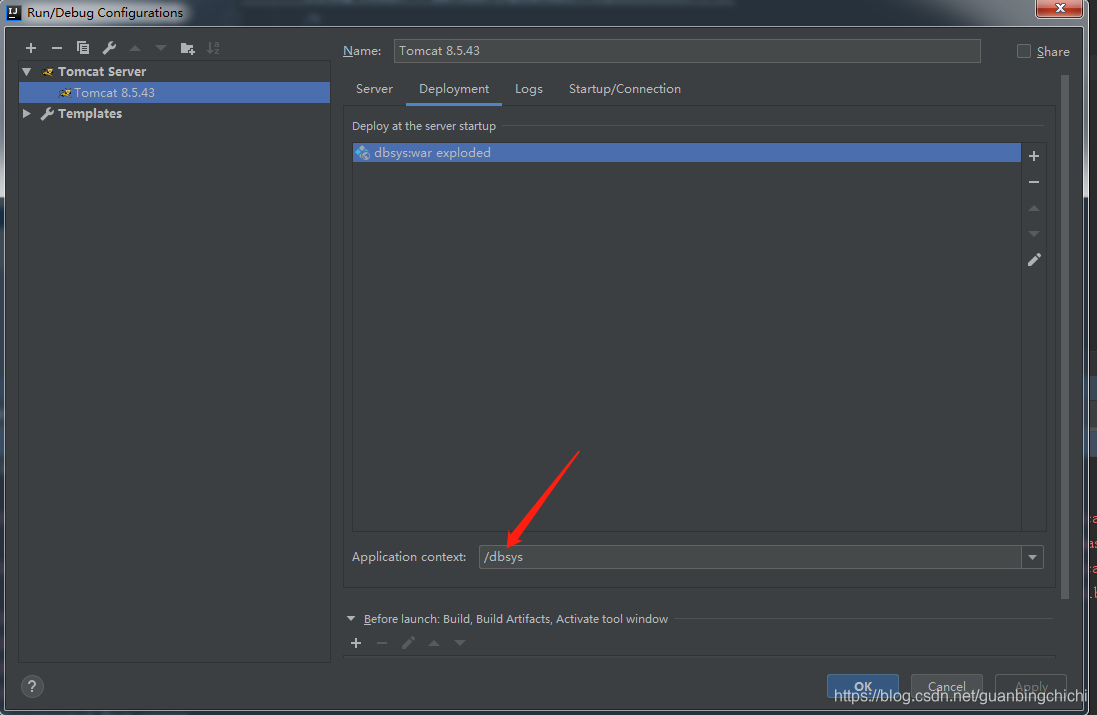Select the Deployment tab
Image resolution: width=1097 pixels, height=715 pixels.
click(454, 89)
